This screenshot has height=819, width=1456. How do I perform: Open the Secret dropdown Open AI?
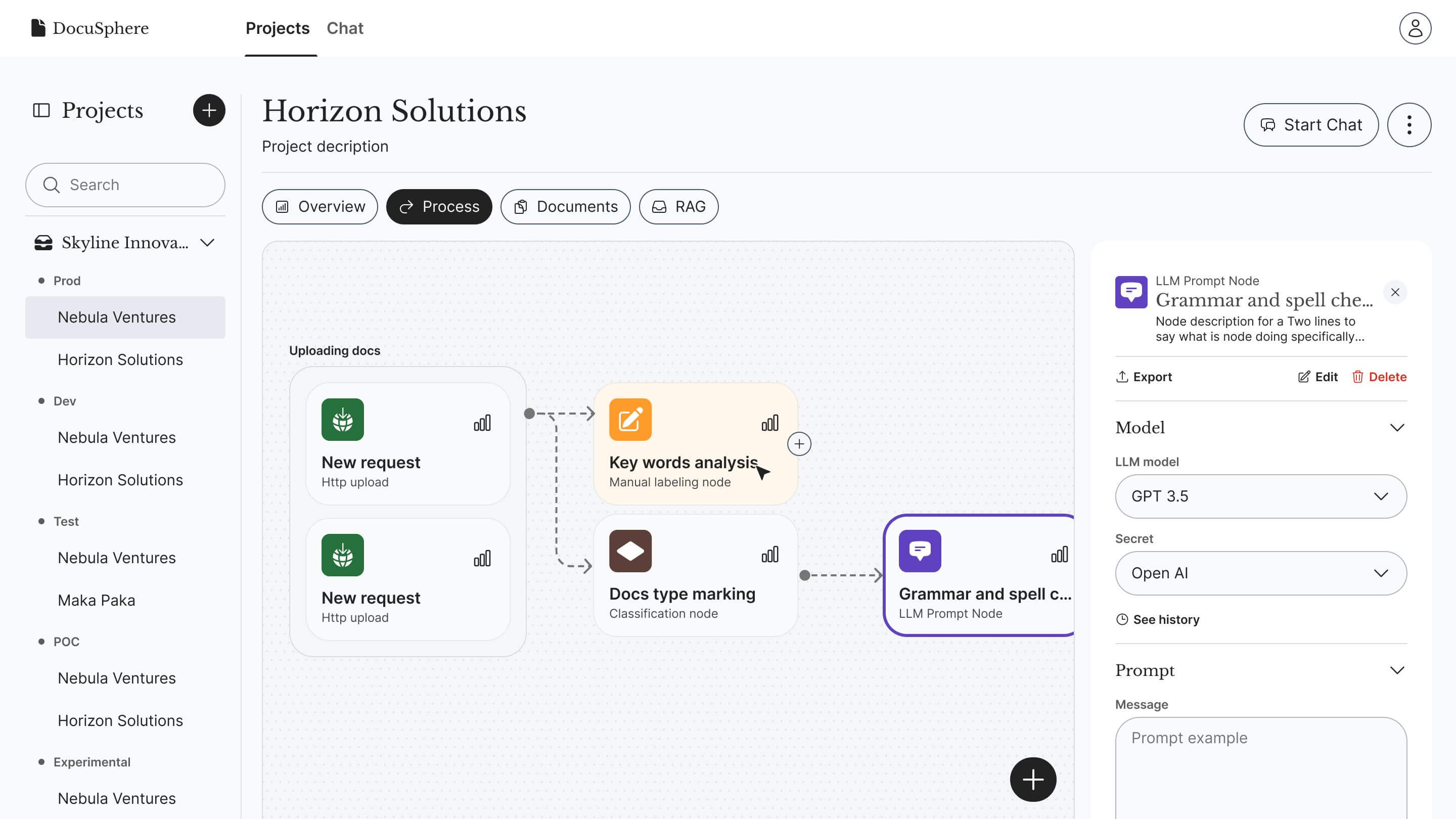(x=1260, y=573)
